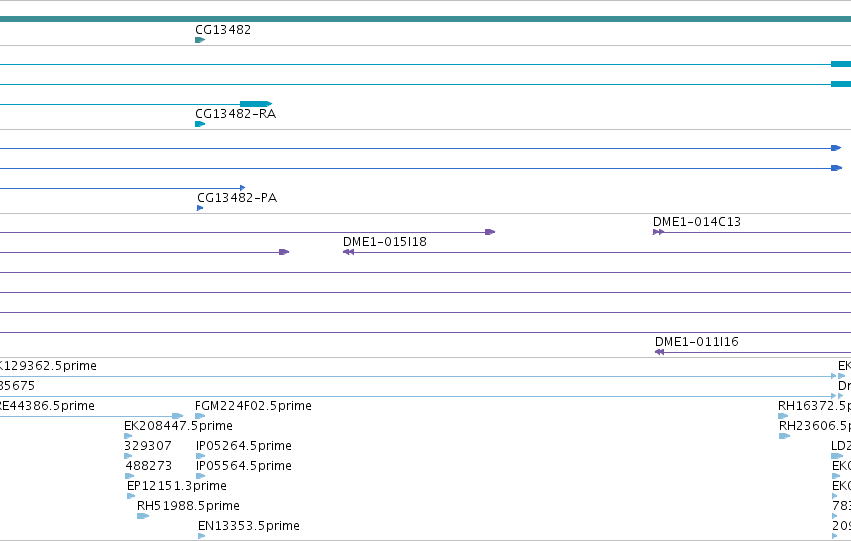The height and width of the screenshot is (541, 851).
Task: Select the RE44386.5prime arrow end glyph
Action: [x=177, y=416]
